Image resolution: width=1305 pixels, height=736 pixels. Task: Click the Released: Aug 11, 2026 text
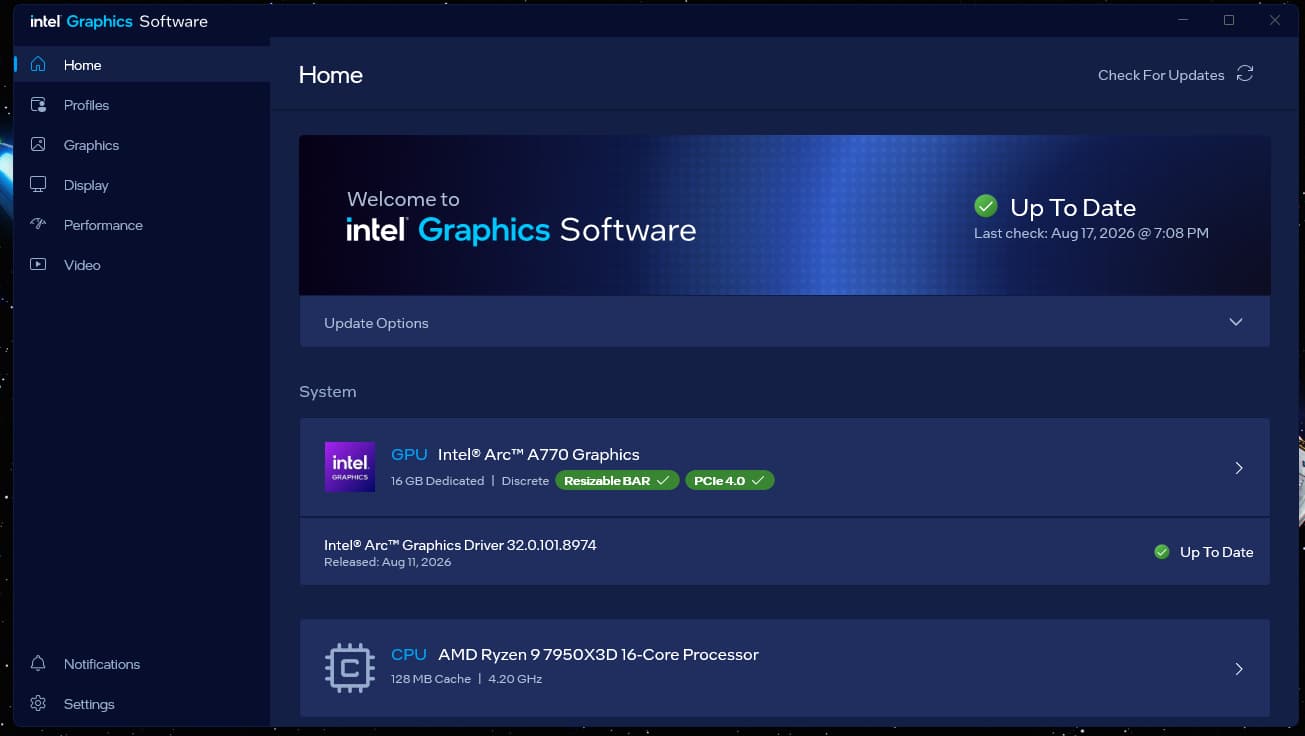pos(388,562)
